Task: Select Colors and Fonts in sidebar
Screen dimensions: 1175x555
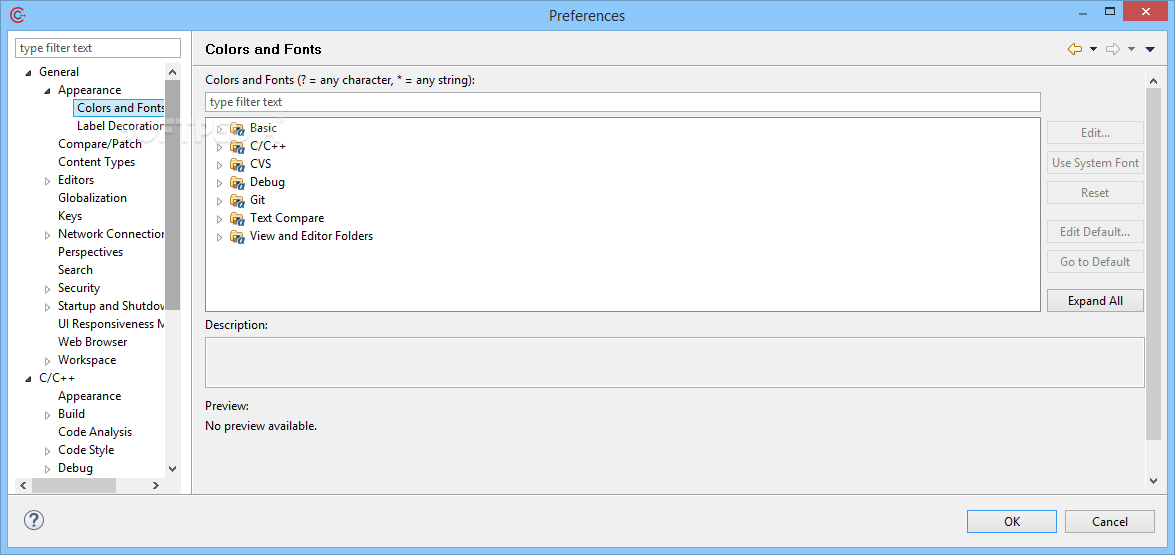Action: [x=120, y=108]
